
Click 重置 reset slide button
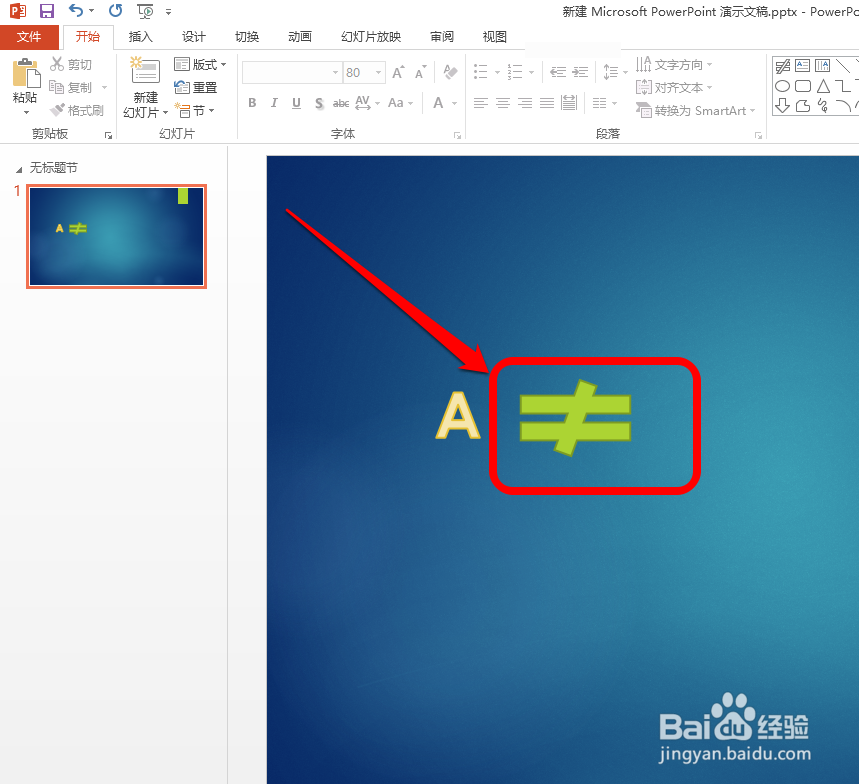pyautogui.click(x=196, y=87)
